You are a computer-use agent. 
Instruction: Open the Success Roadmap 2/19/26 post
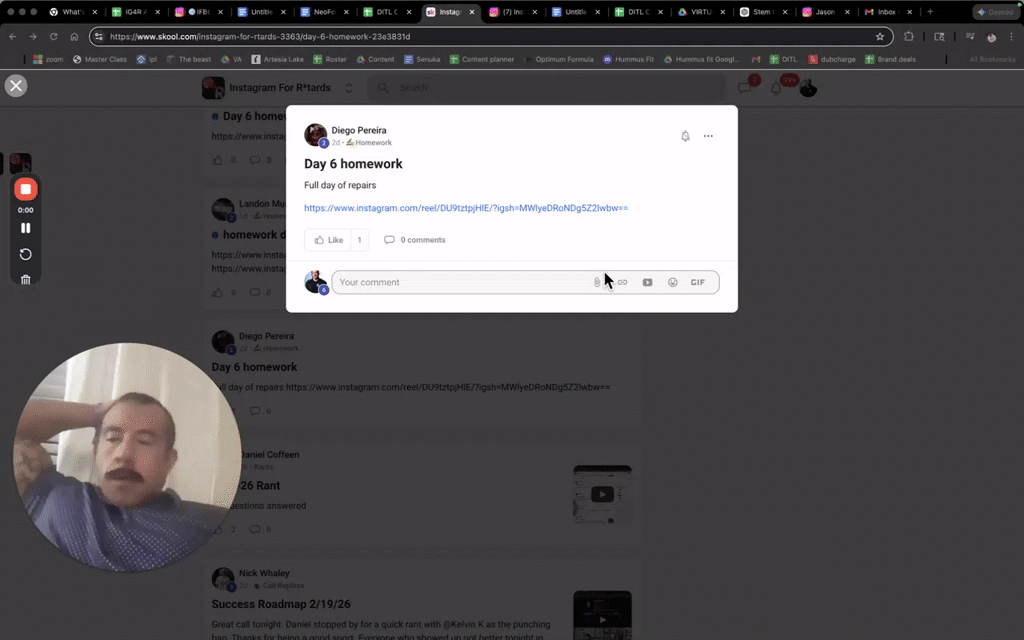point(281,604)
